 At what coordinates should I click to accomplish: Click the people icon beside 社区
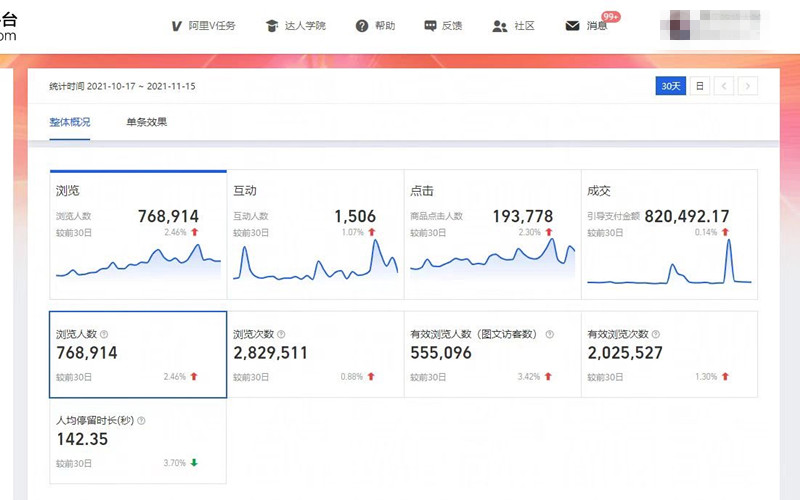coord(499,26)
